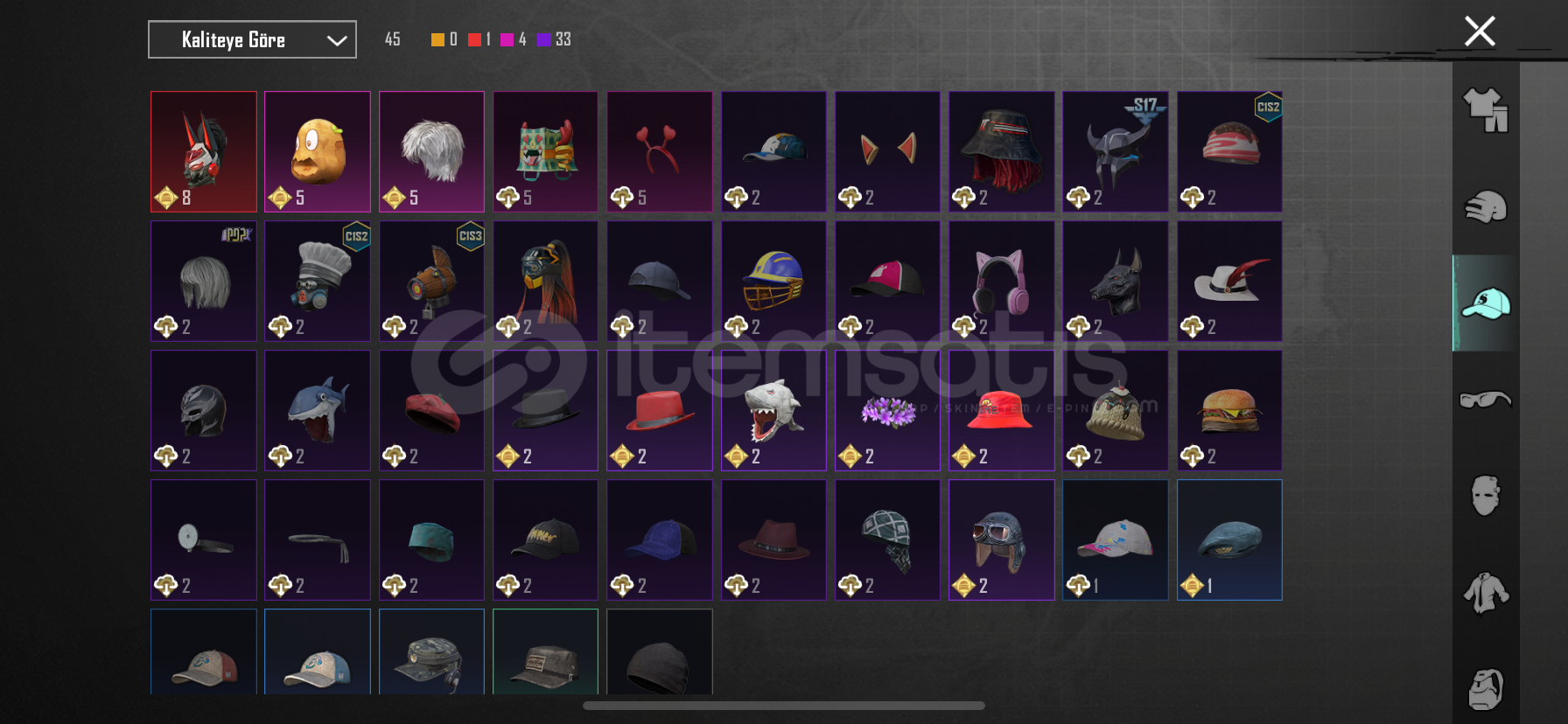This screenshot has width=1568, height=724.
Task: Open the glasses category icon
Action: coord(1486,400)
